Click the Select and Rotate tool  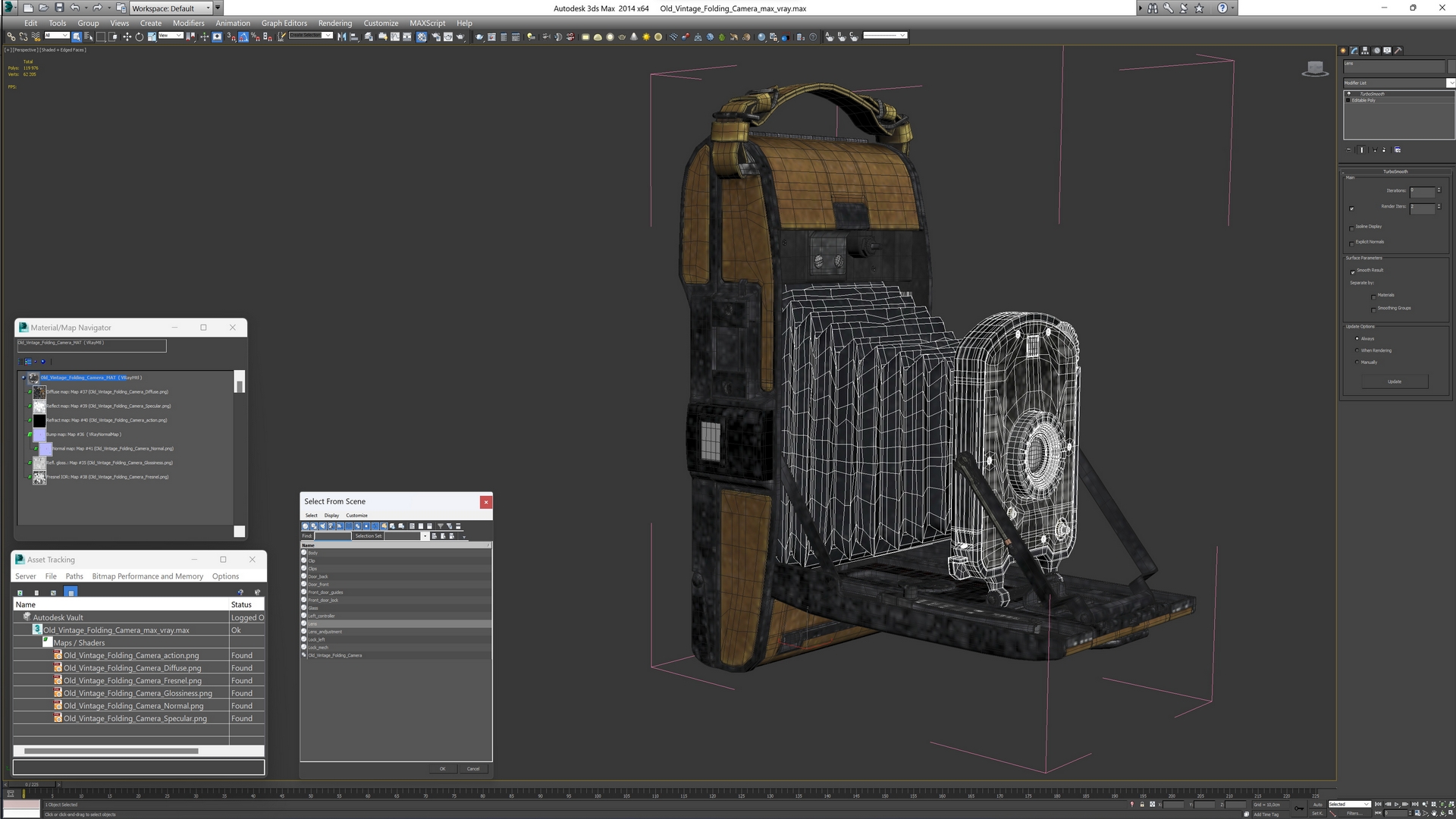(x=139, y=36)
